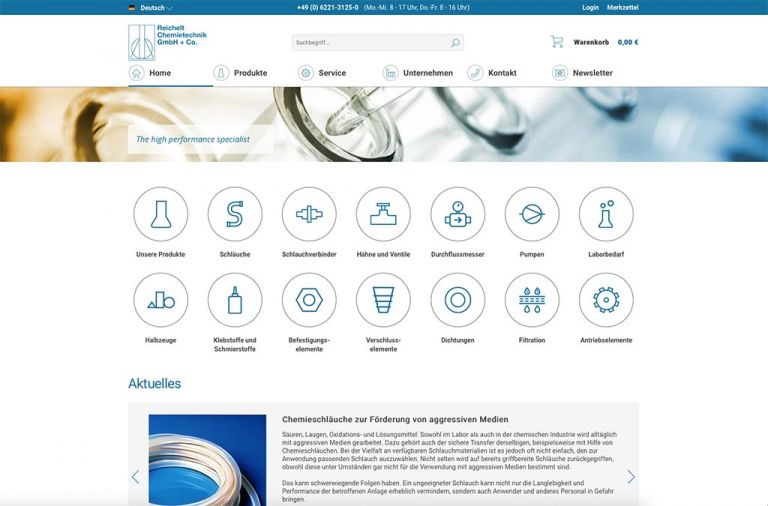Click the Halbzeuge category label
Image resolution: width=768 pixels, height=506 pixels.
click(161, 340)
